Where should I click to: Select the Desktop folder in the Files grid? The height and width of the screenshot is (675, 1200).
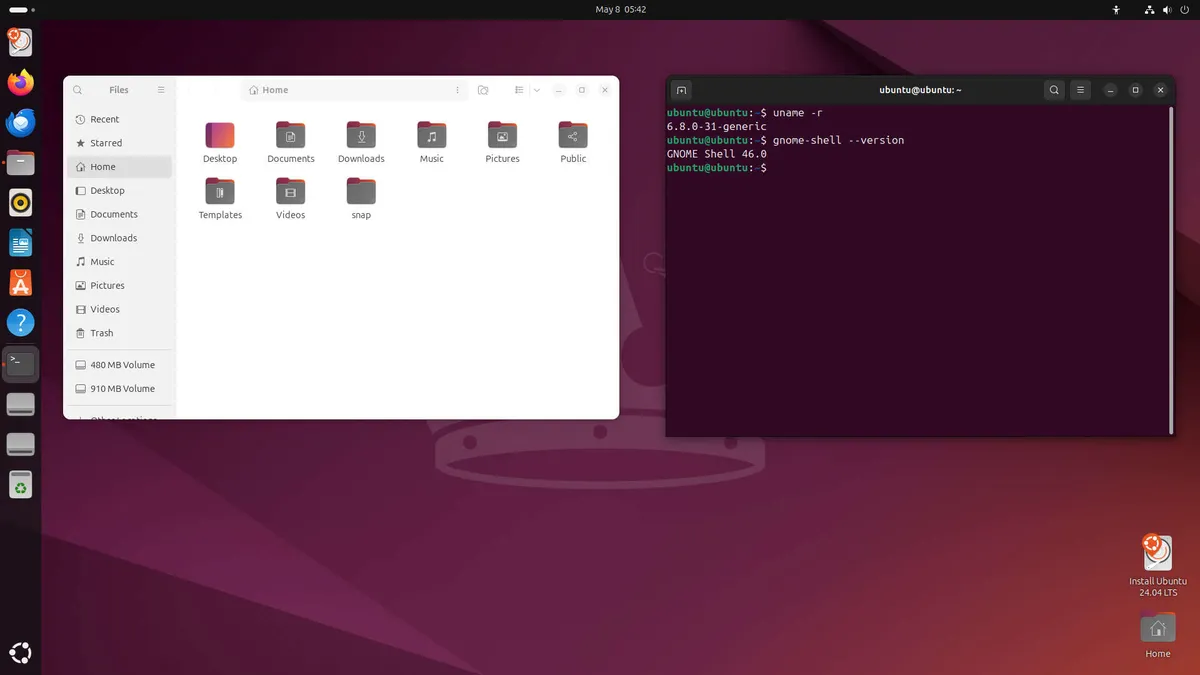click(x=220, y=142)
